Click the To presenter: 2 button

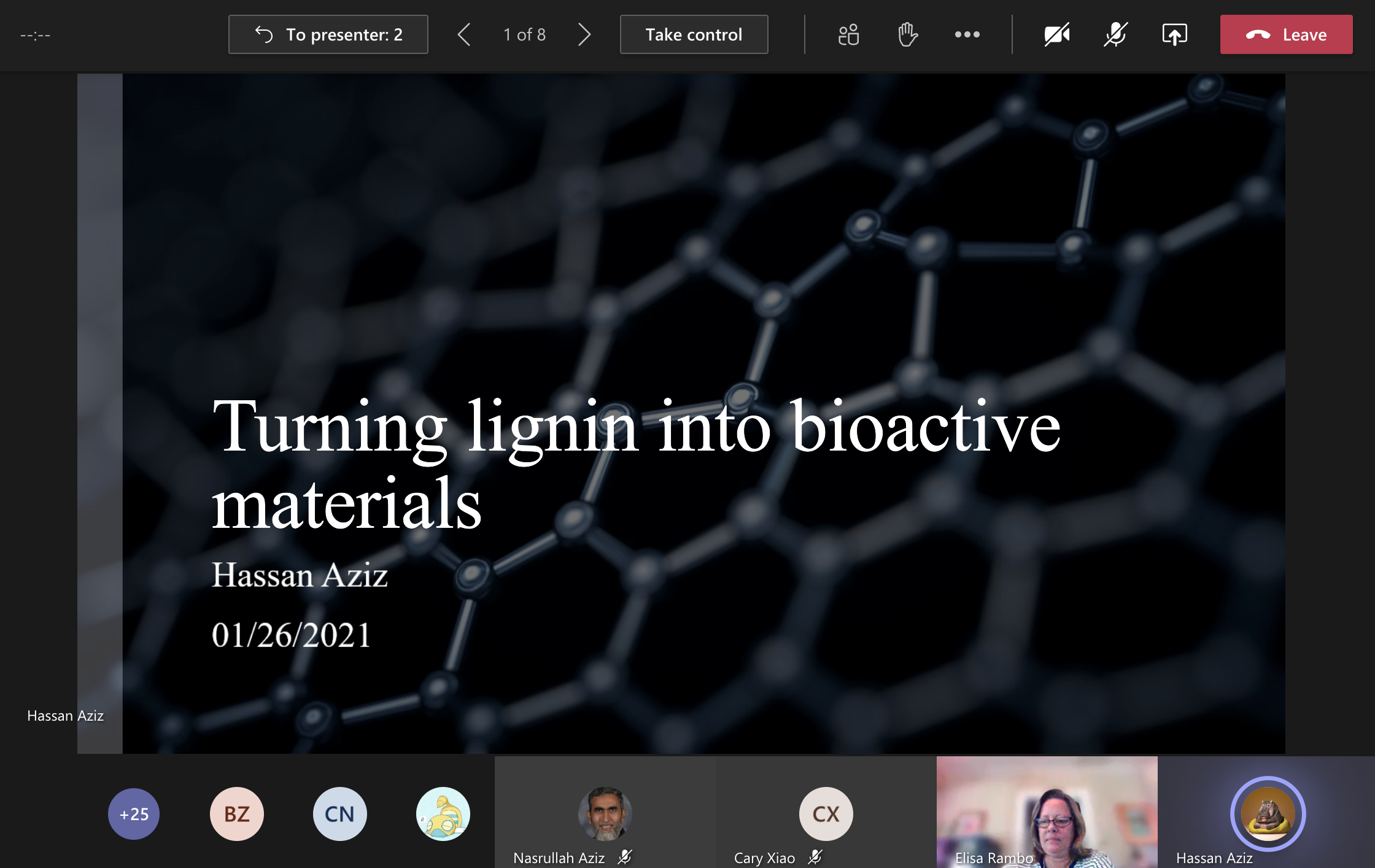[x=328, y=35]
